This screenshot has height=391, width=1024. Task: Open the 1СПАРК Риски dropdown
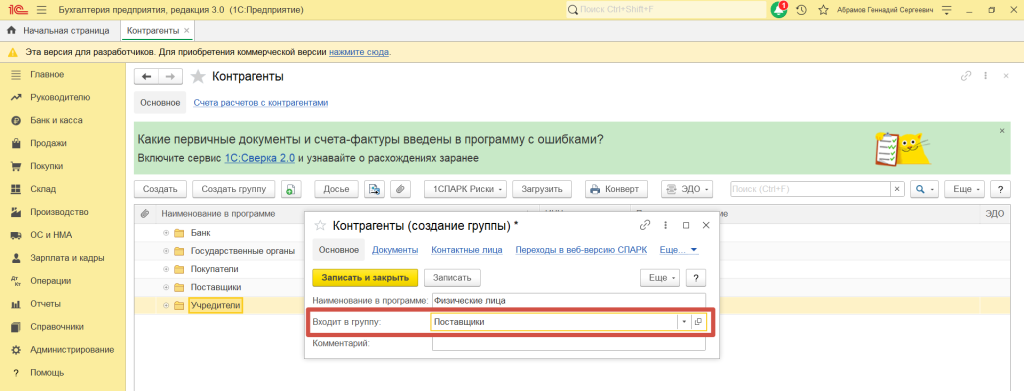coord(465,189)
